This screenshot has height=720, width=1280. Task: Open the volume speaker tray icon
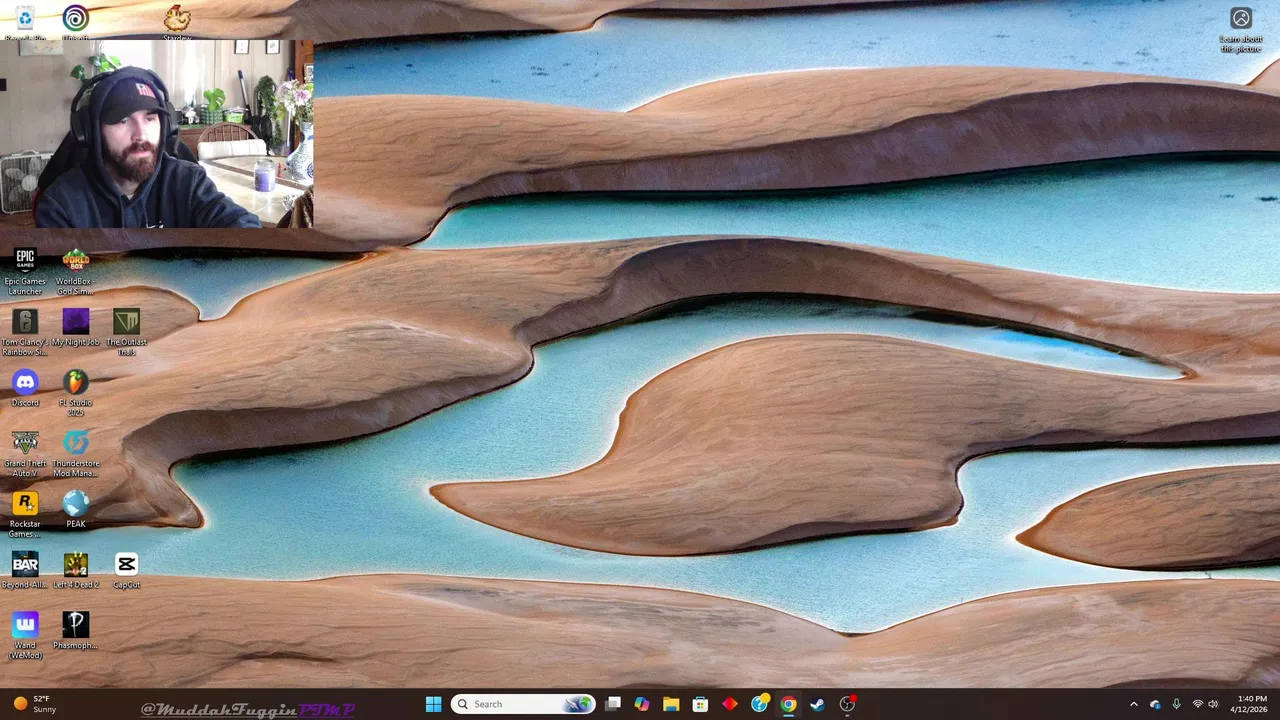coord(1214,704)
